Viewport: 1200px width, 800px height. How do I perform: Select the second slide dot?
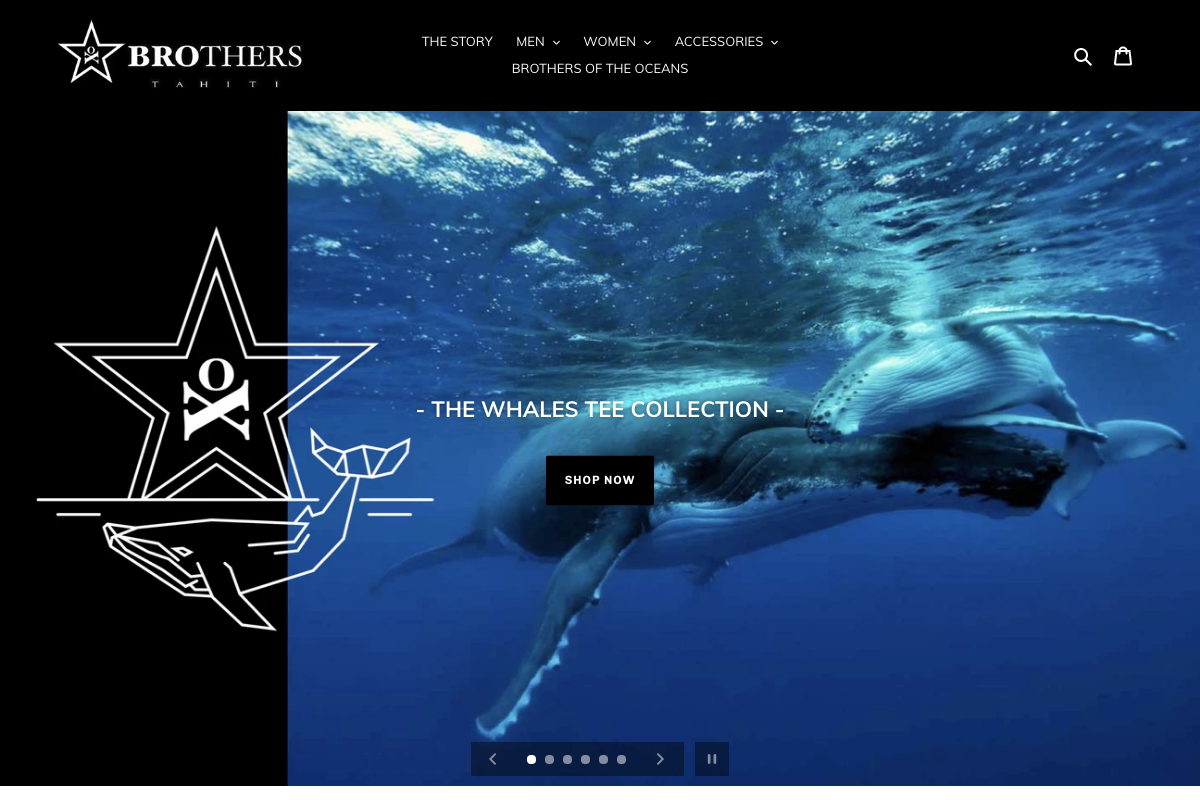point(549,759)
